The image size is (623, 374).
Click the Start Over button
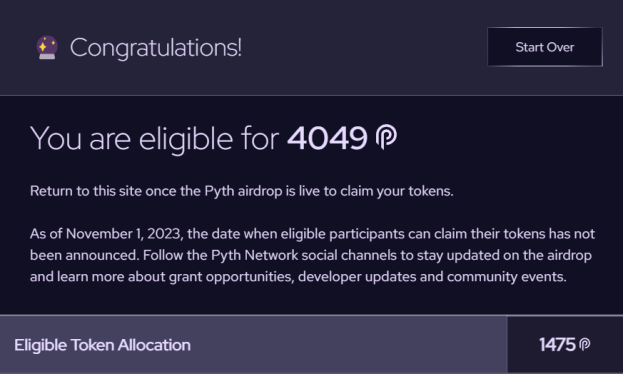(x=545, y=47)
